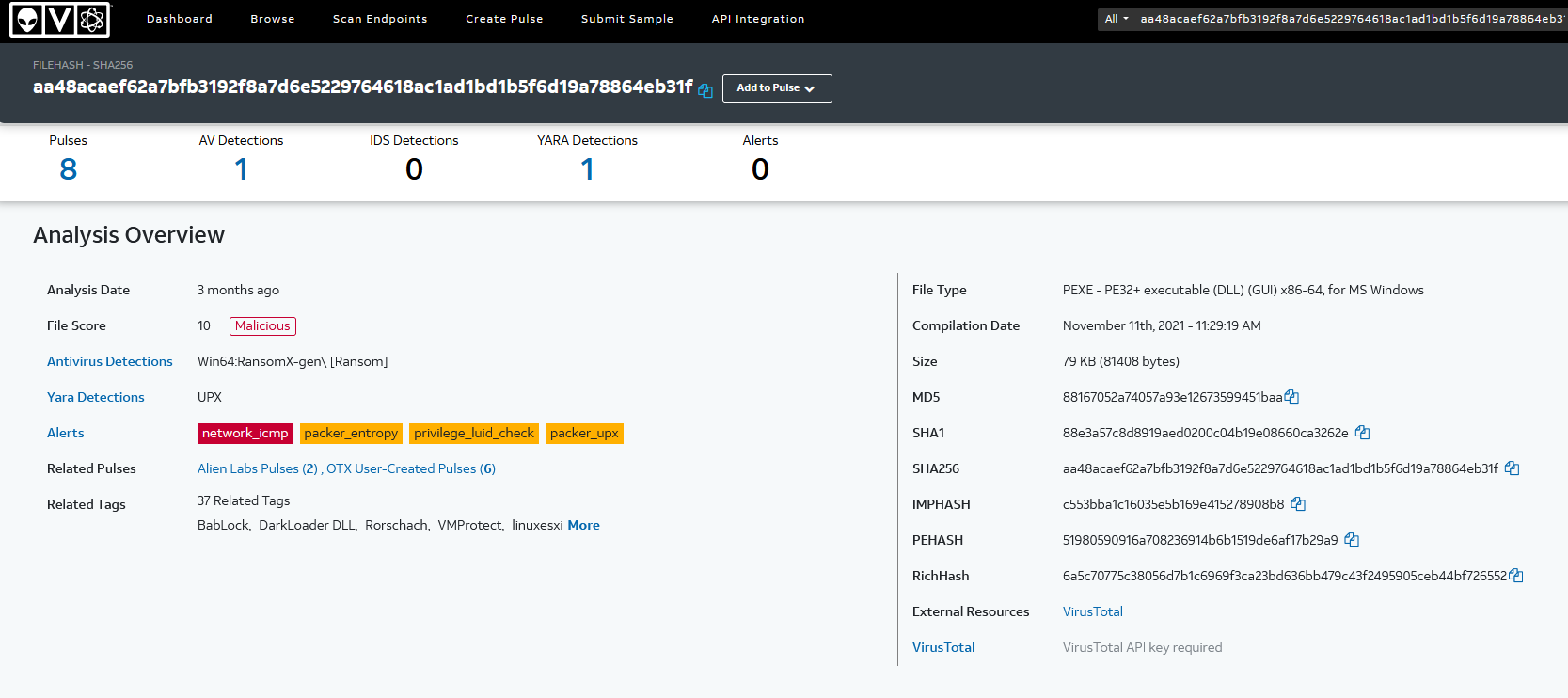The width and height of the screenshot is (1568, 698).
Task: Open the Alerts link in Analysis Overview
Action: coord(66,433)
